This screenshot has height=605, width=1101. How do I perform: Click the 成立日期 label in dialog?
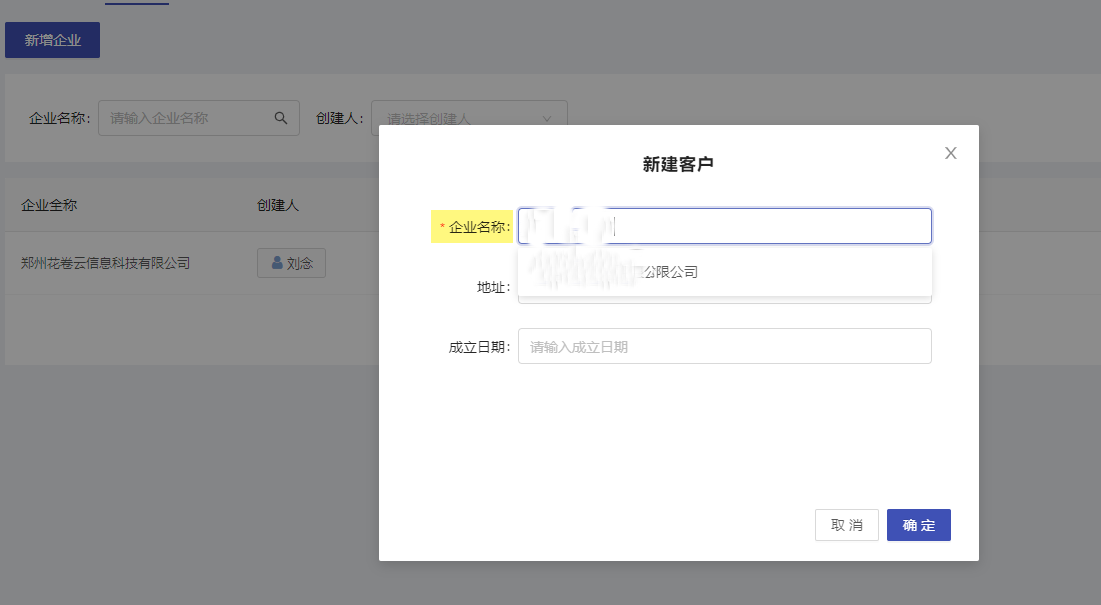coord(480,347)
